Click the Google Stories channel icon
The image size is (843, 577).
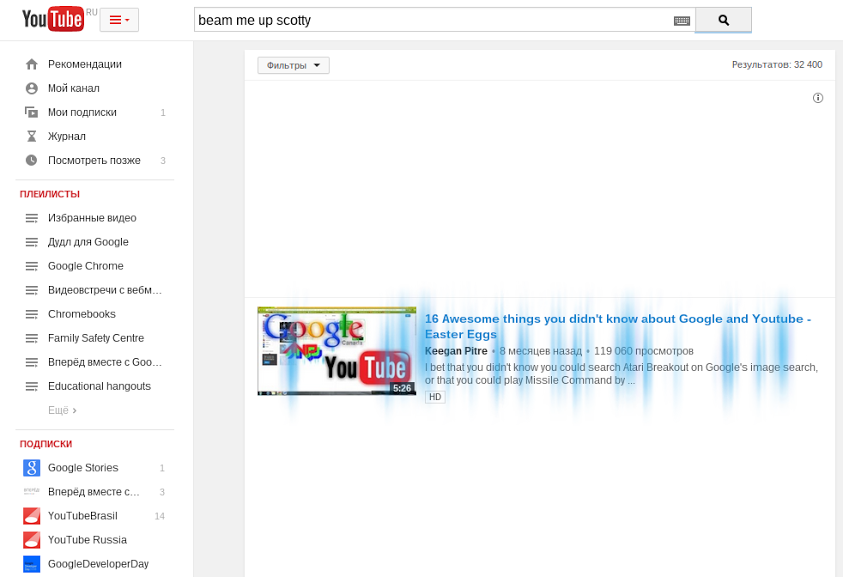coord(32,468)
